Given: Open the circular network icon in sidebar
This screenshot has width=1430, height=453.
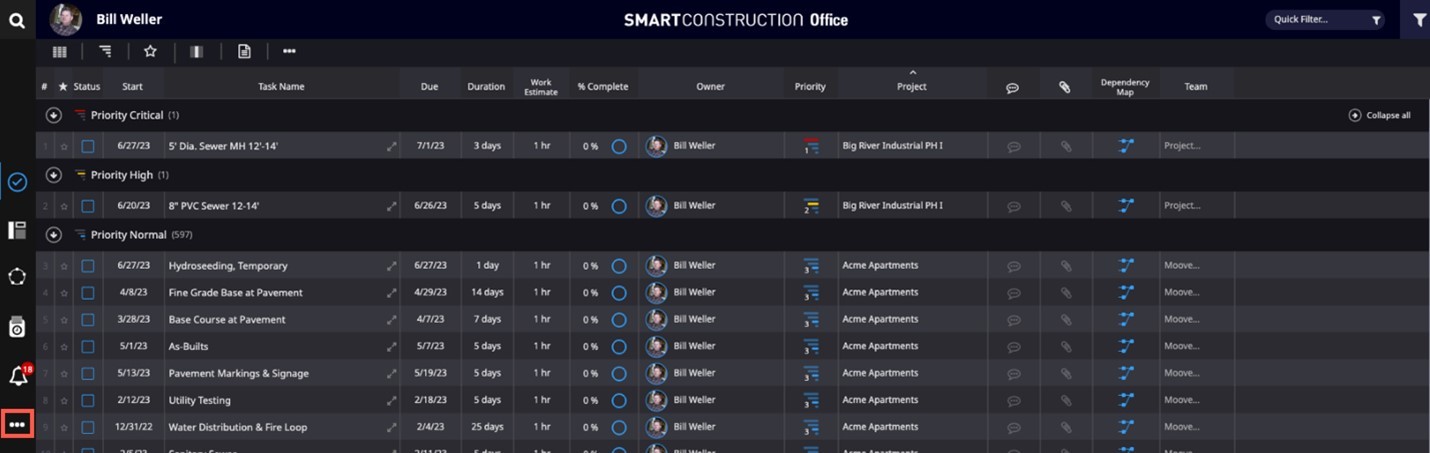Looking at the screenshot, I should pyautogui.click(x=17, y=277).
